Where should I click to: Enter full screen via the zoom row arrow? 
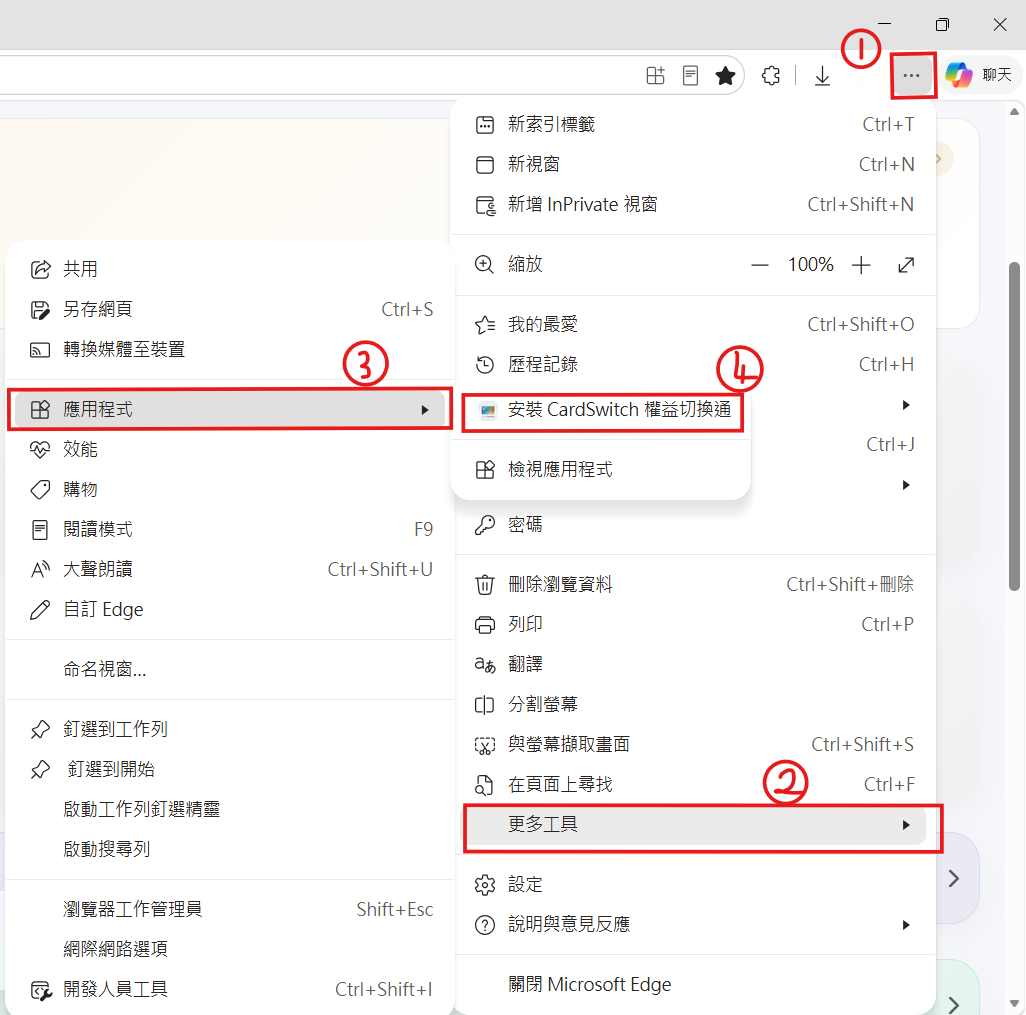click(x=906, y=265)
